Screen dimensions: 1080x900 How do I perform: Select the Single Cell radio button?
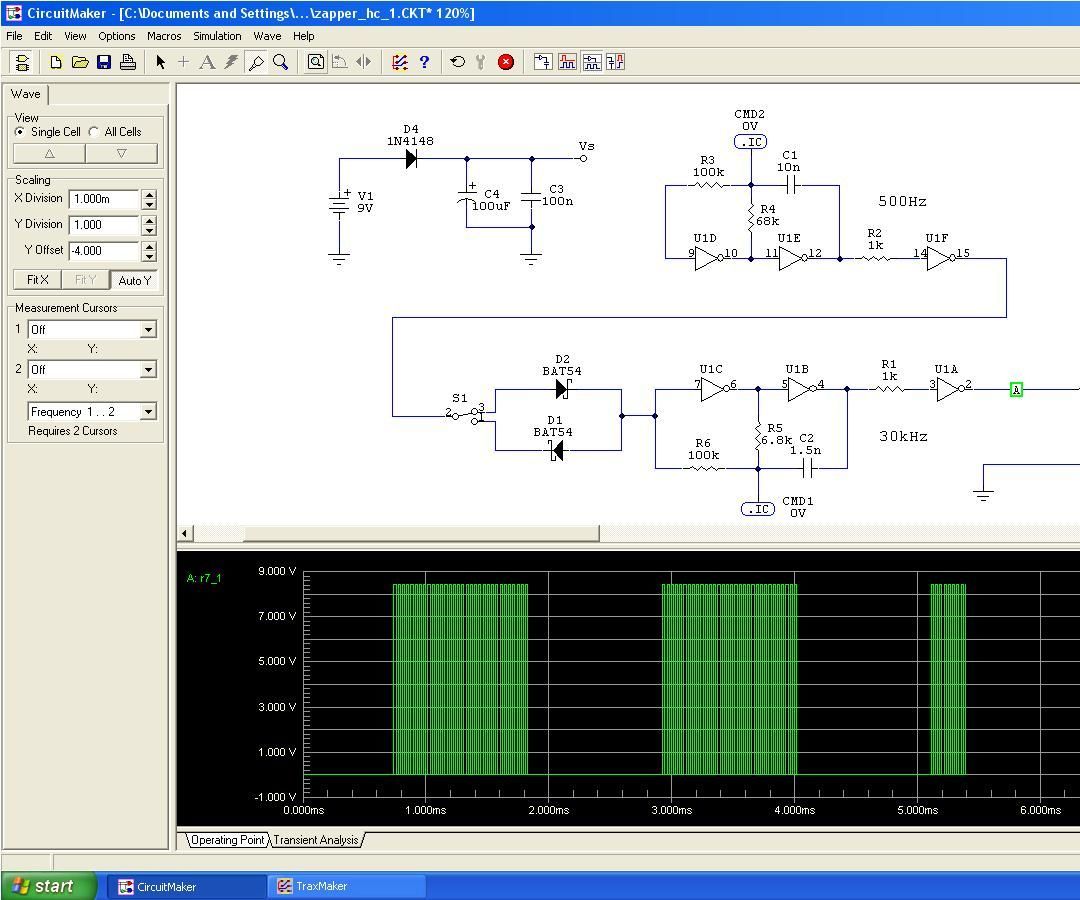[20, 132]
